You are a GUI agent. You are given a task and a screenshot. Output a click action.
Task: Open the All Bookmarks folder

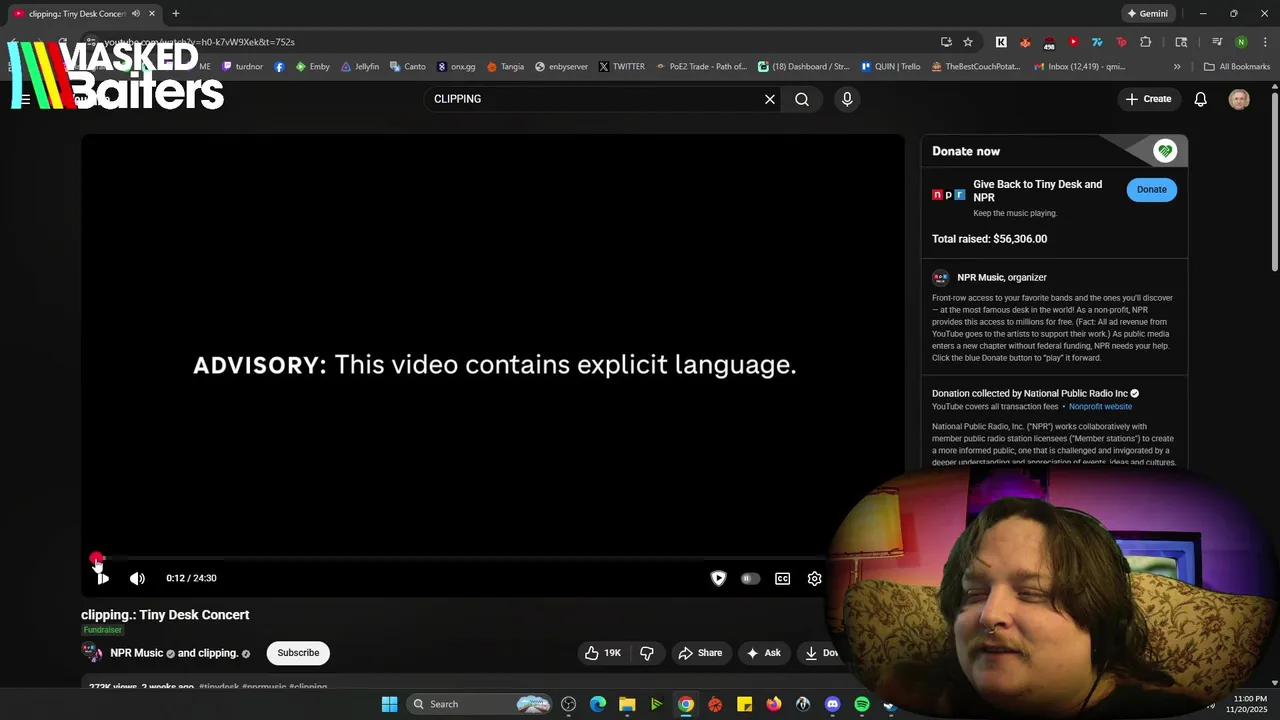click(1237, 67)
